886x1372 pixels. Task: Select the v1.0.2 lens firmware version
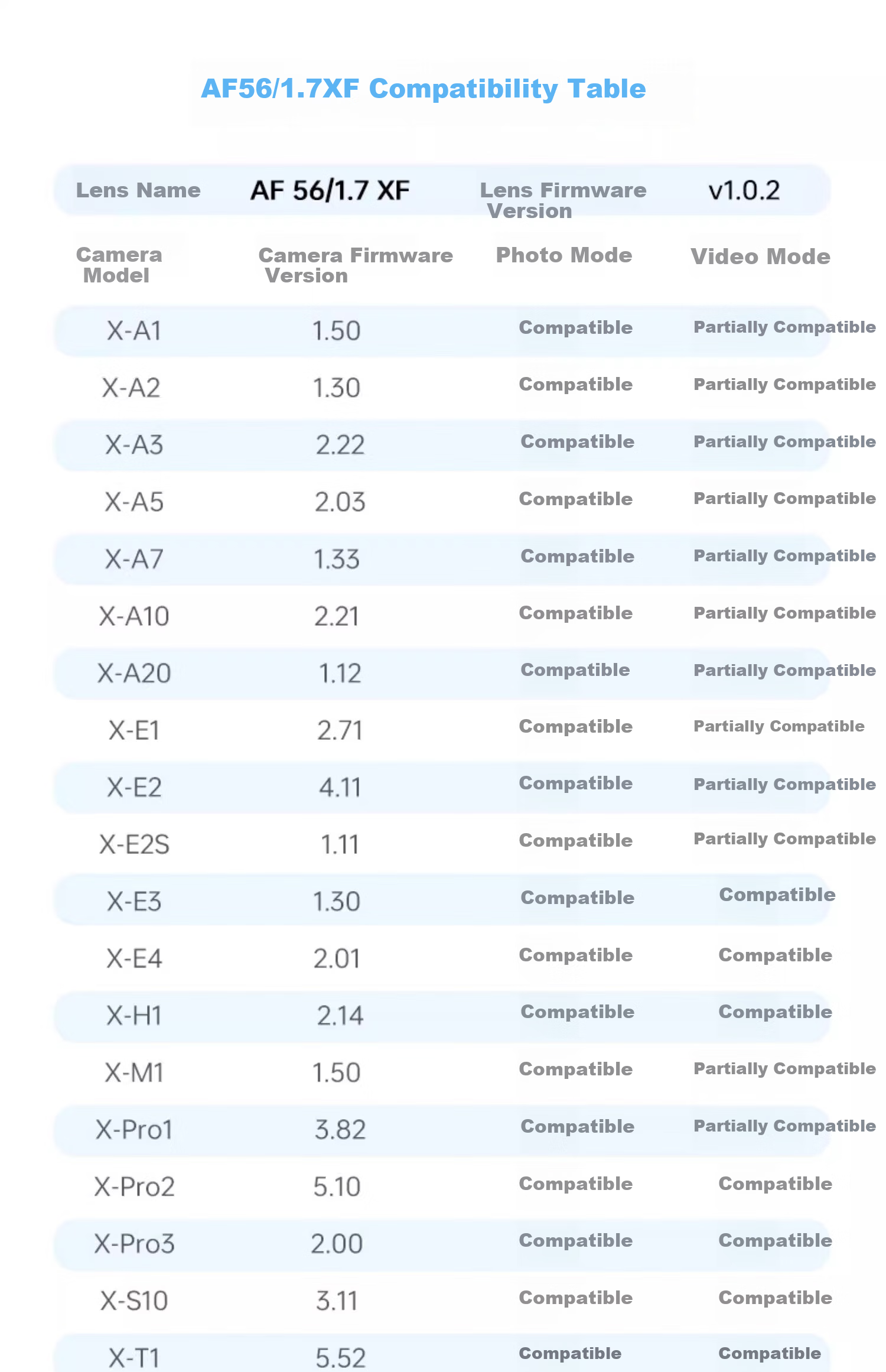coord(744,190)
